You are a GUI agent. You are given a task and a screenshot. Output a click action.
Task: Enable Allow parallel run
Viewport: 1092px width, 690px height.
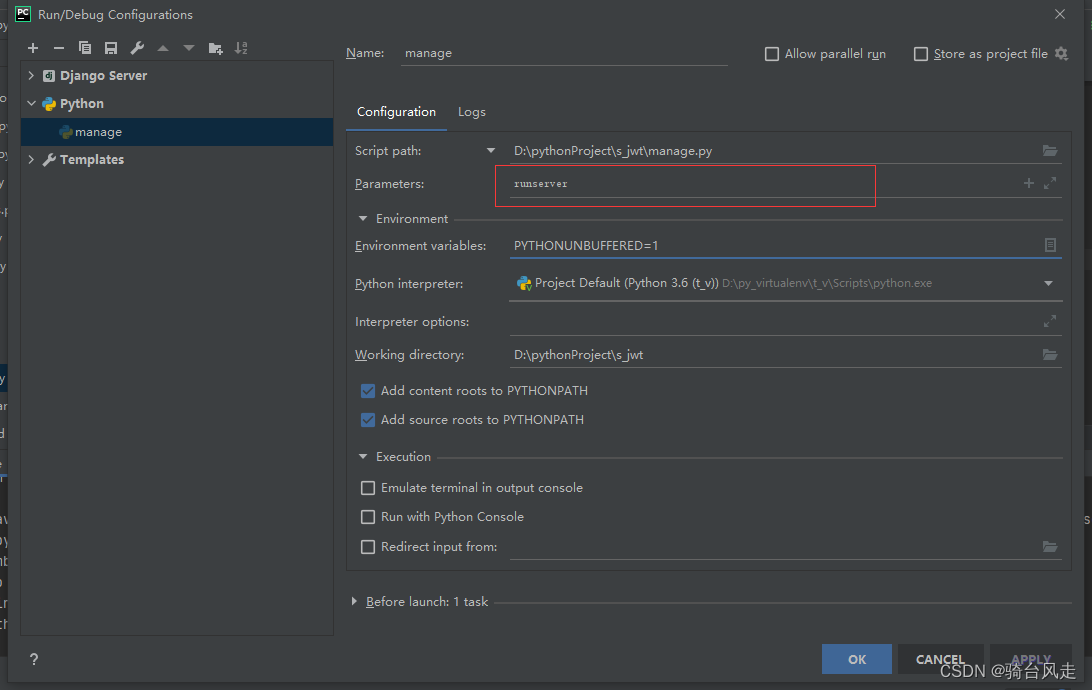(771, 53)
